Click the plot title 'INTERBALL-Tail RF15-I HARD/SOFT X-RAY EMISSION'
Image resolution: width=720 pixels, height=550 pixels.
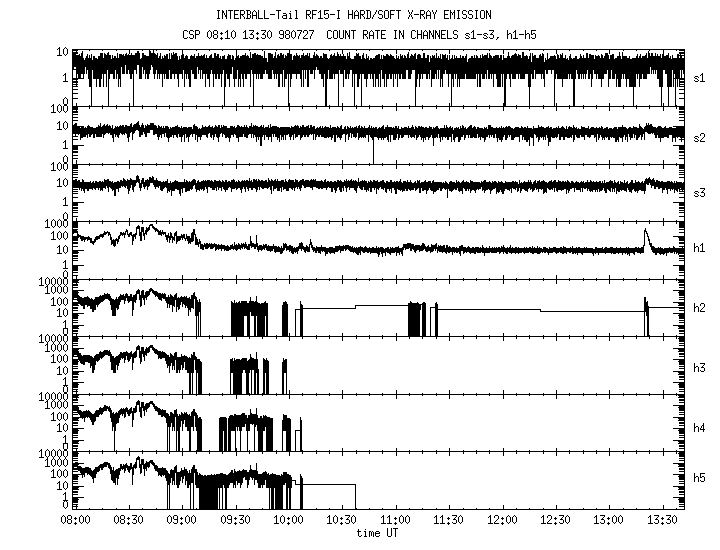pyautogui.click(x=354, y=15)
